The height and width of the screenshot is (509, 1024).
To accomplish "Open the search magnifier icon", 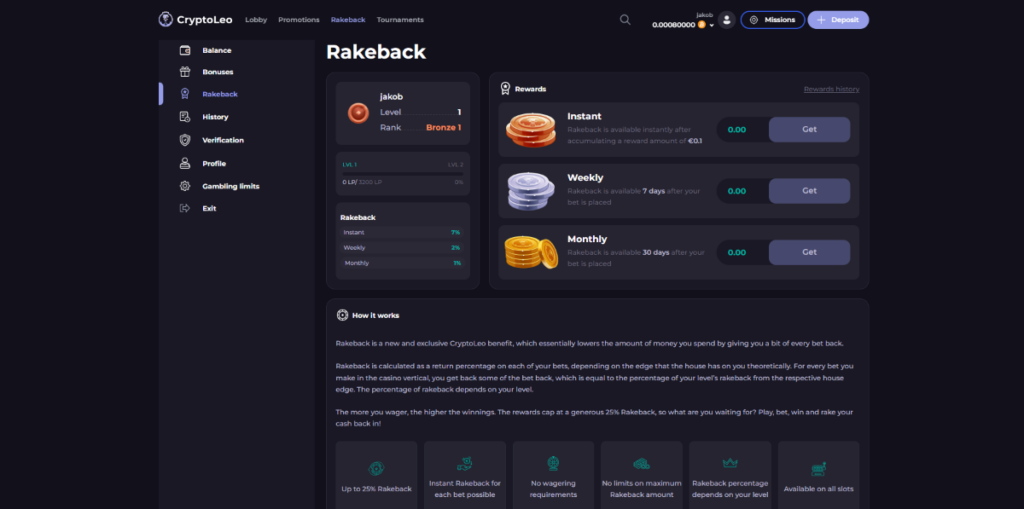I will (x=625, y=20).
